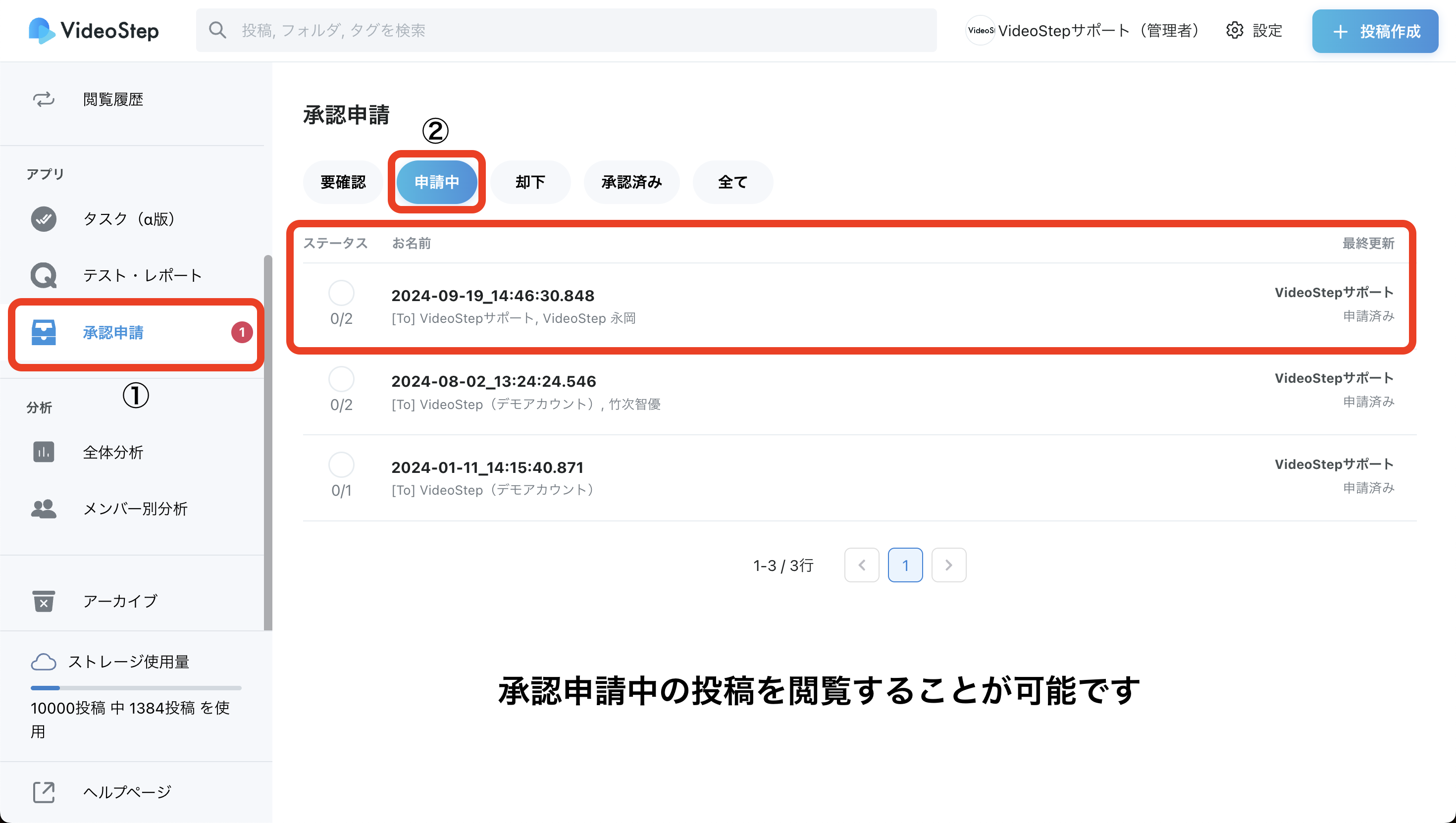Screen dimensions: 1456x823
Task: Click the ストレージ使用量 progress bar
Action: [136, 688]
